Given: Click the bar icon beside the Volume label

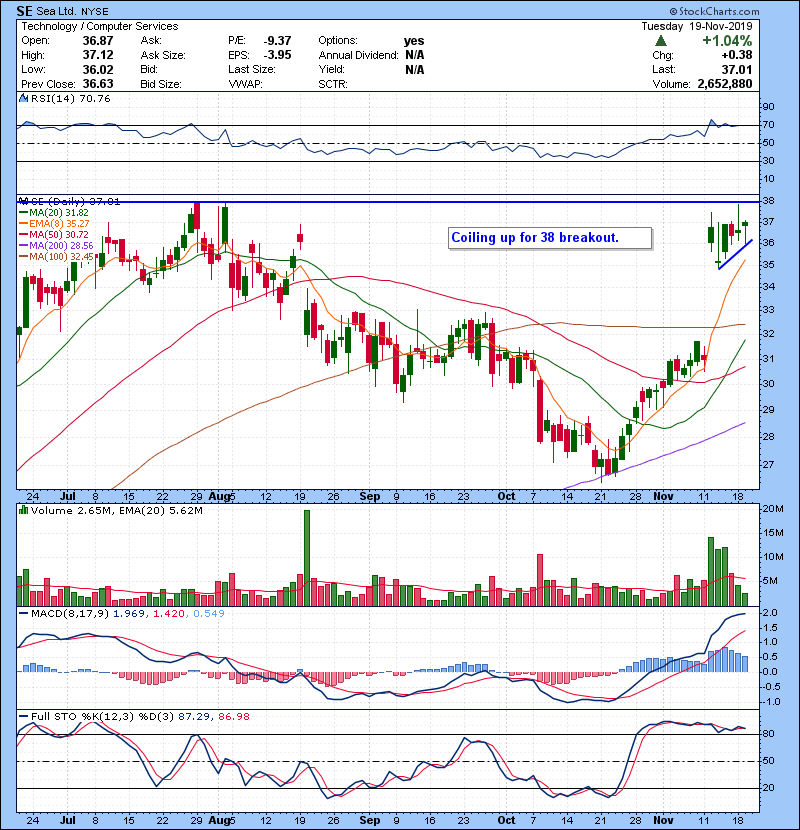Looking at the screenshot, I should point(23,510).
